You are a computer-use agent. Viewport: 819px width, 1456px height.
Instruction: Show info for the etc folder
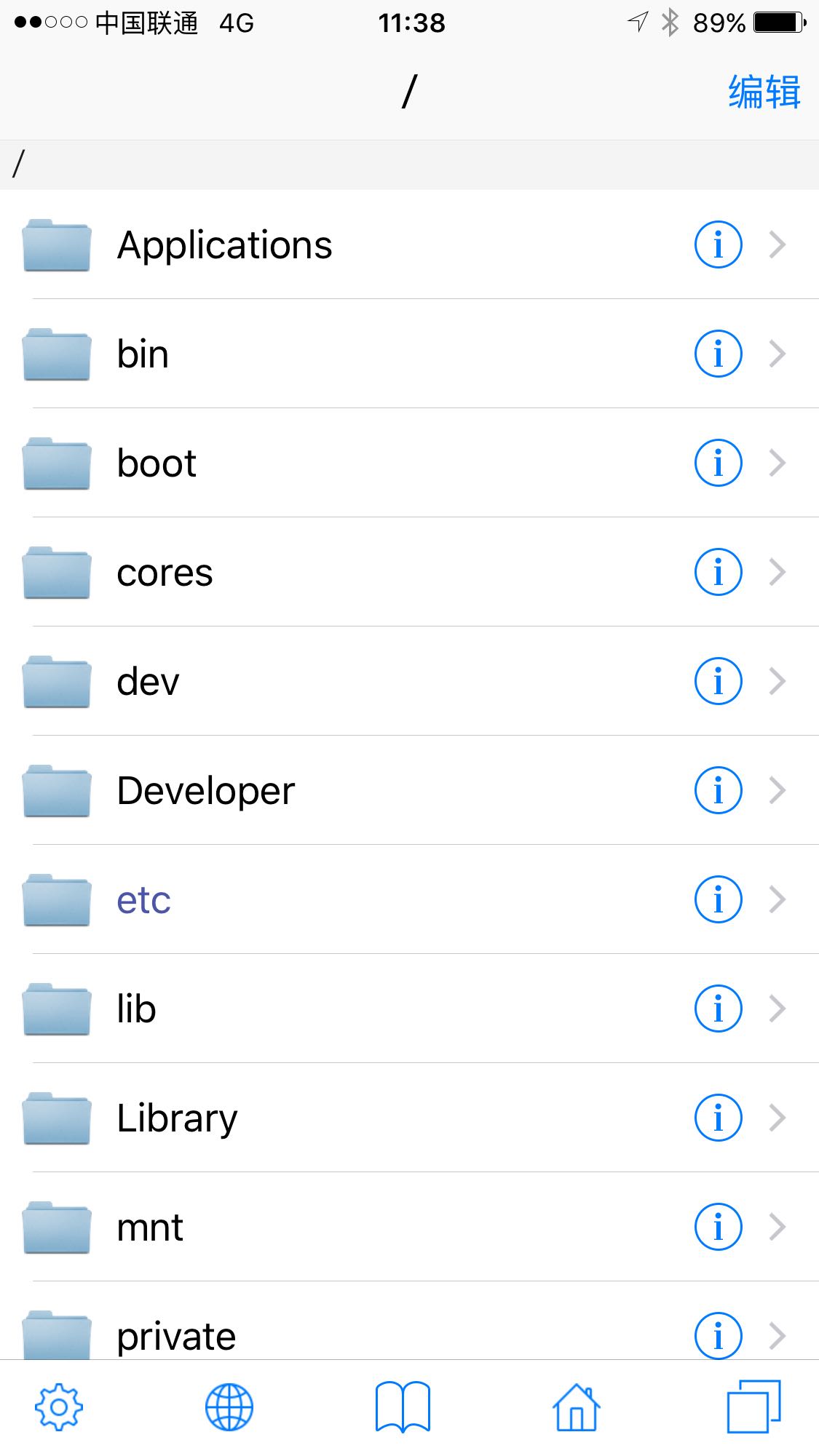[718, 899]
